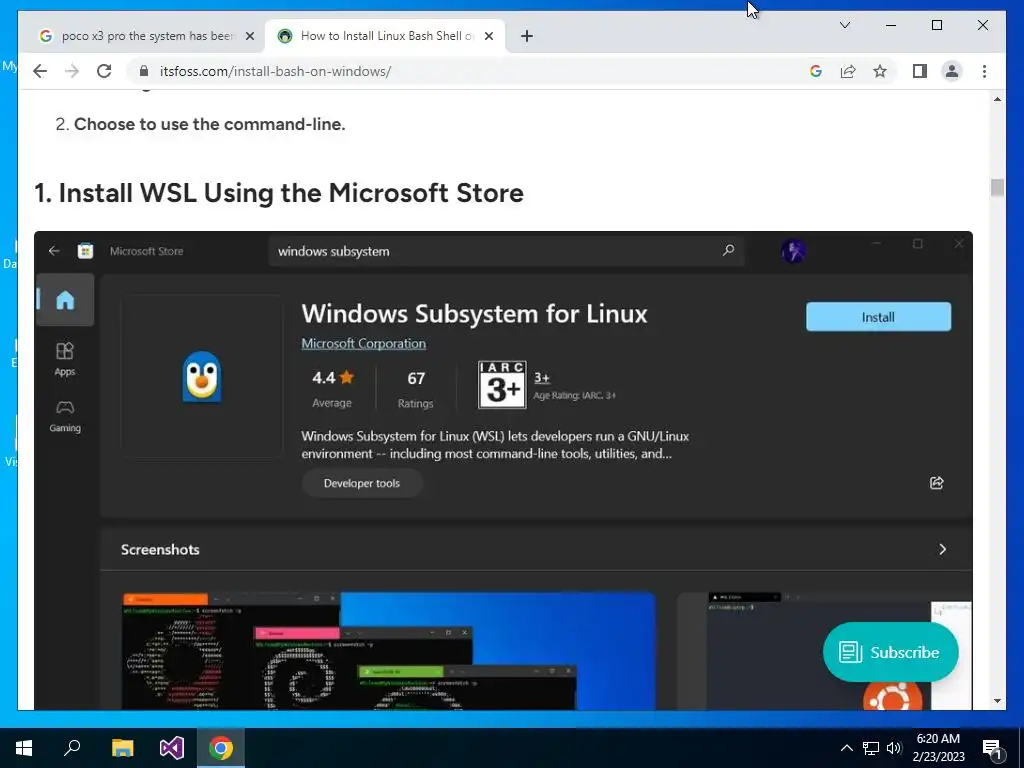Show hidden tray icons chevron

click(846, 748)
